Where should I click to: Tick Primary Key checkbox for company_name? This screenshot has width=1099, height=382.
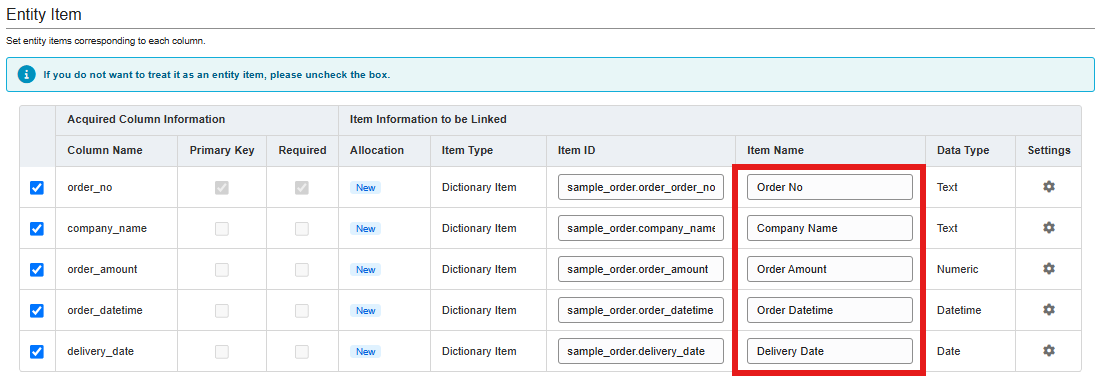pyautogui.click(x=221, y=228)
